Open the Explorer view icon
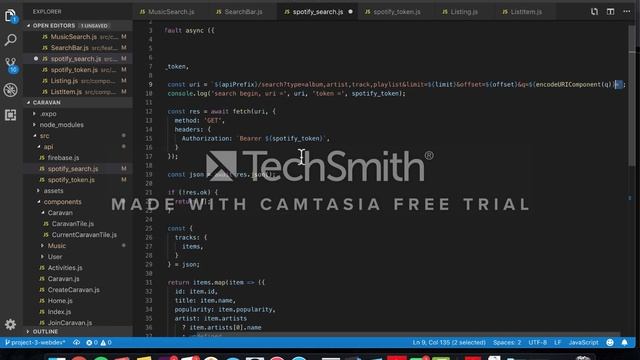 [10, 16]
